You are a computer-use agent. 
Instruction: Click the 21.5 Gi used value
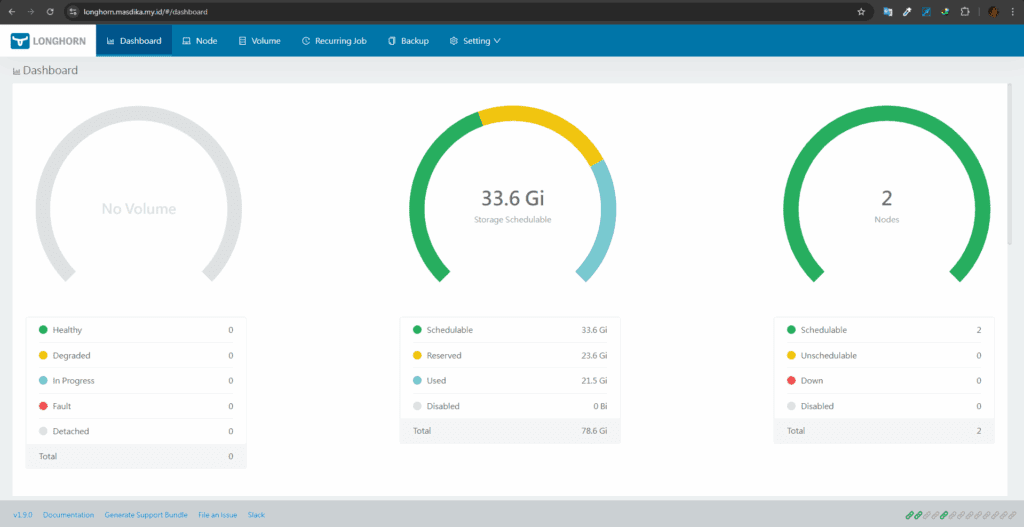click(594, 381)
